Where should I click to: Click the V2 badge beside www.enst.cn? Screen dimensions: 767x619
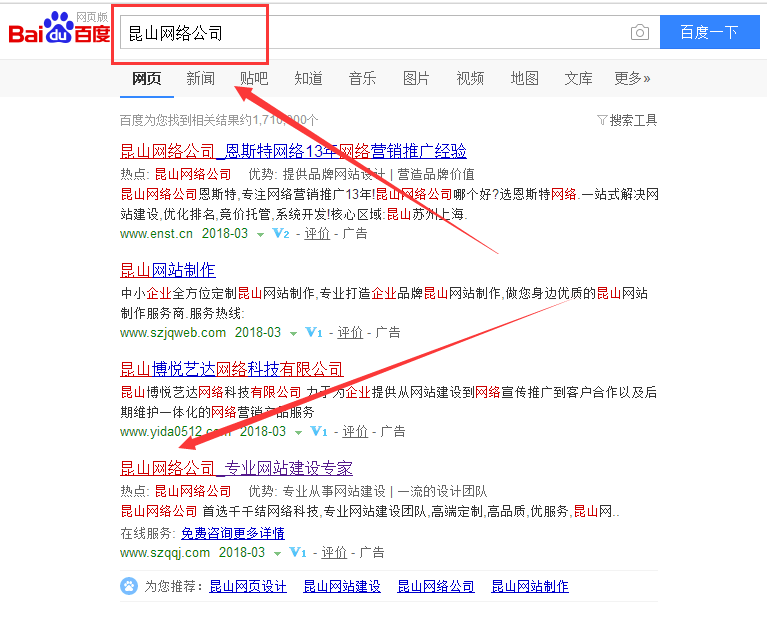tap(280, 234)
